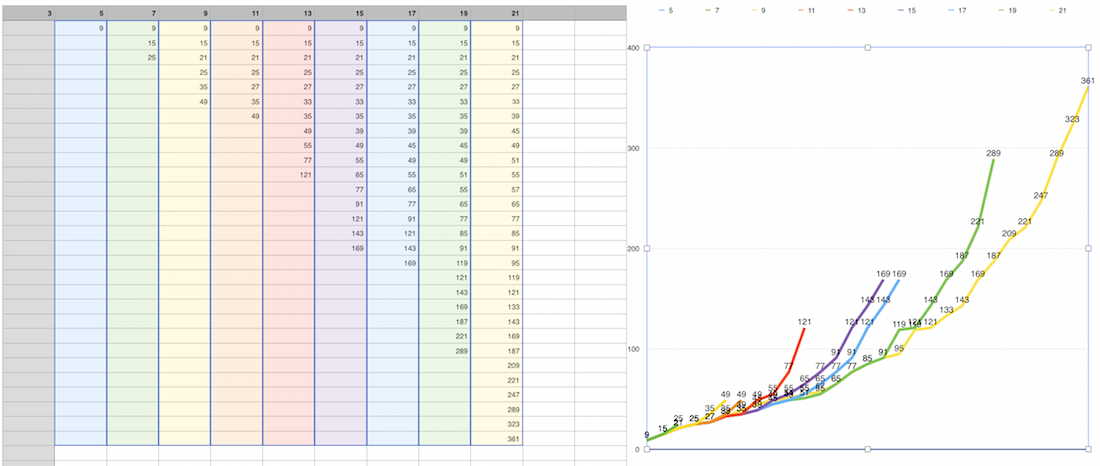Click the 323 data label on chart
The image size is (1100, 466).
coord(1072,119)
